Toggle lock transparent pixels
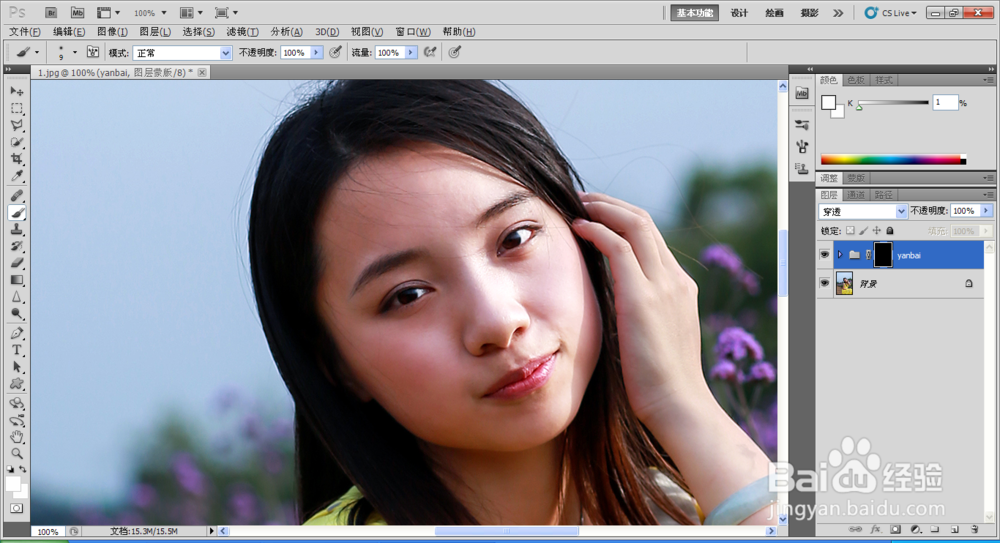Image resolution: width=1000 pixels, height=543 pixels. point(850,230)
